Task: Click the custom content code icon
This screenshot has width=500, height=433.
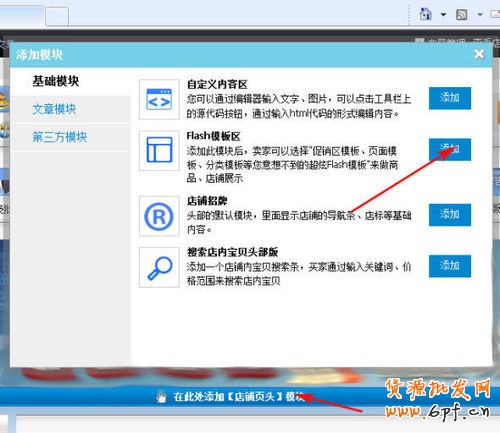Action: 159,99
